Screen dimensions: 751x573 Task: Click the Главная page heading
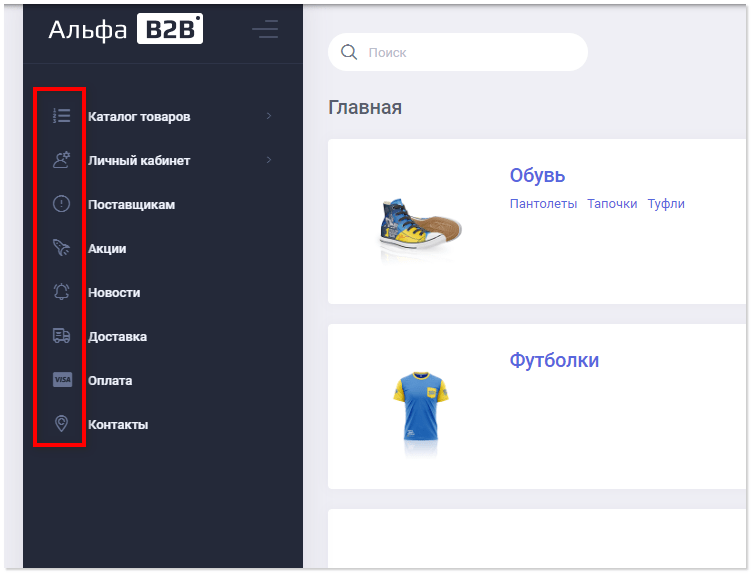(x=365, y=107)
